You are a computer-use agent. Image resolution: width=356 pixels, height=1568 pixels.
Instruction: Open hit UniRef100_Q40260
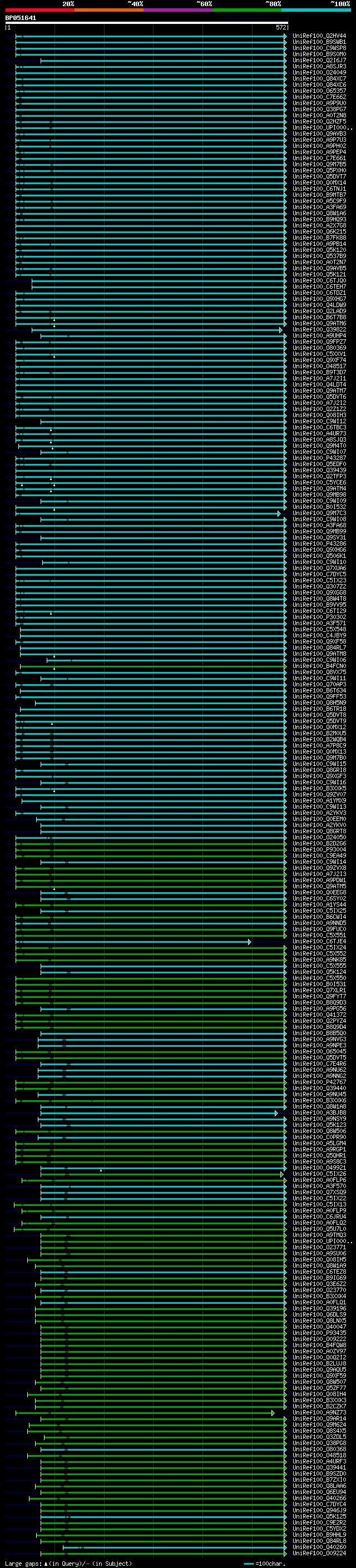tap(319, 1547)
